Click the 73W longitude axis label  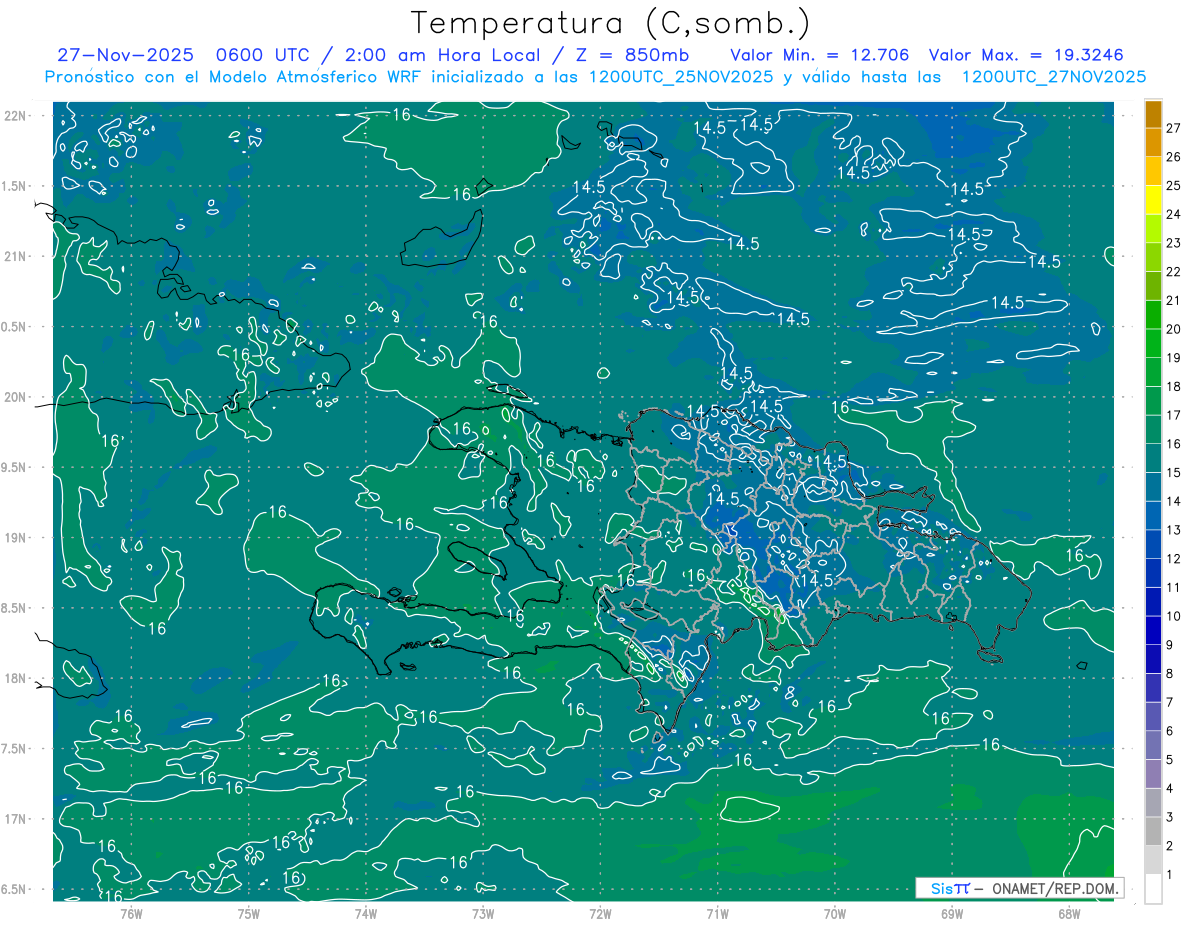483,913
